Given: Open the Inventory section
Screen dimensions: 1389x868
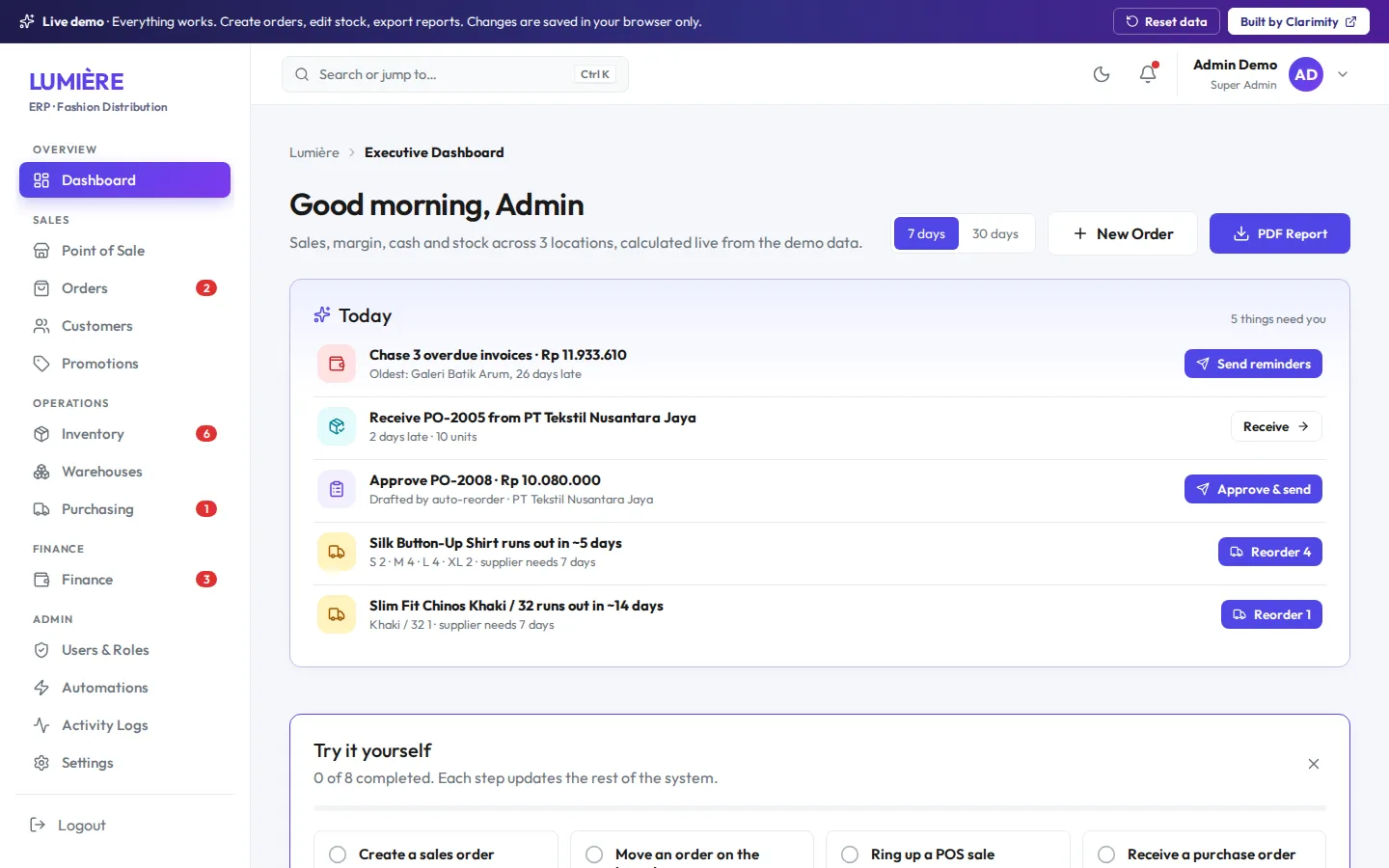Looking at the screenshot, I should pos(124,434).
